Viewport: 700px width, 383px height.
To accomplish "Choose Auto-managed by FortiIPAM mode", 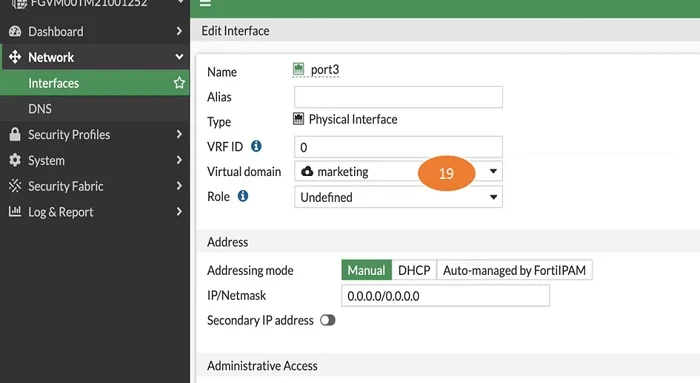I will [x=515, y=270].
